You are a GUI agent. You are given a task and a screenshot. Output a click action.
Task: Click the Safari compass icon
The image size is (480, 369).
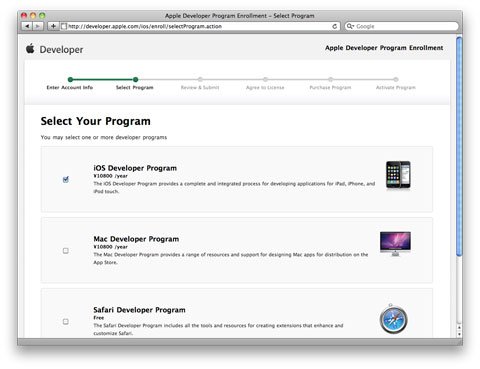point(393,319)
